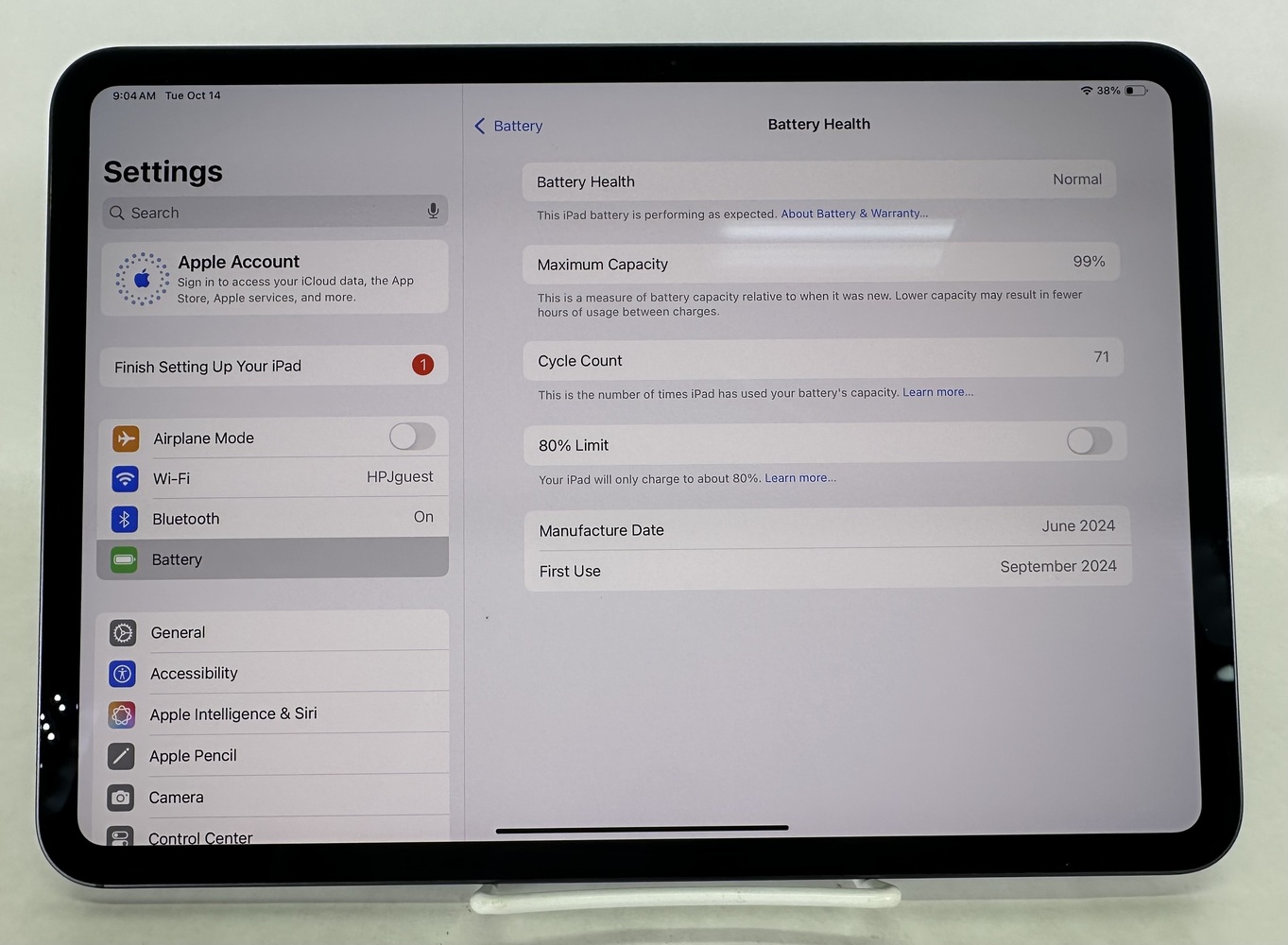The height and width of the screenshot is (945, 1288).
Task: Open About Battery & Warranty link
Action: click(x=853, y=214)
